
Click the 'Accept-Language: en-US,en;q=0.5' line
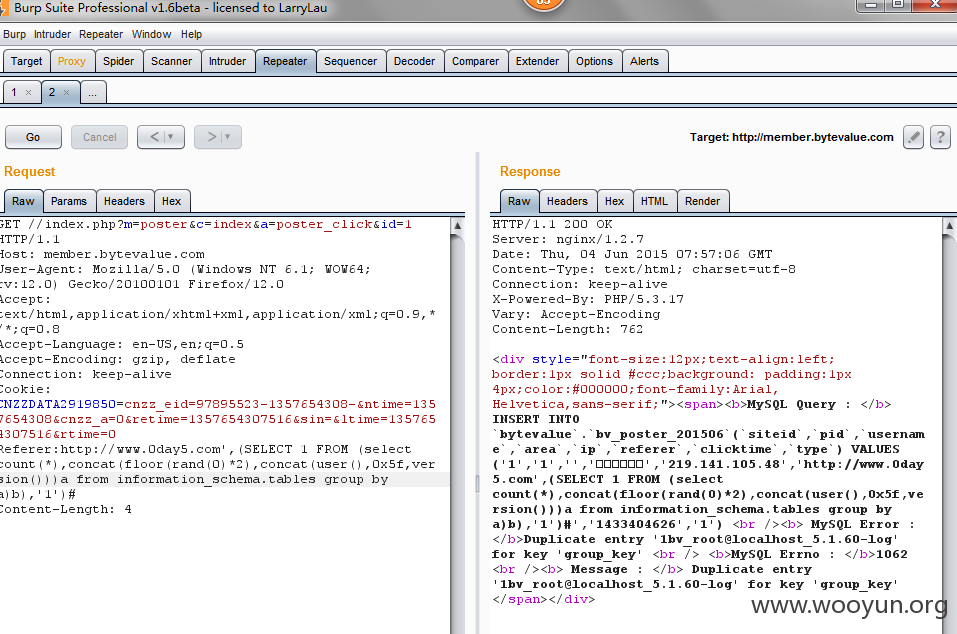tap(122, 344)
